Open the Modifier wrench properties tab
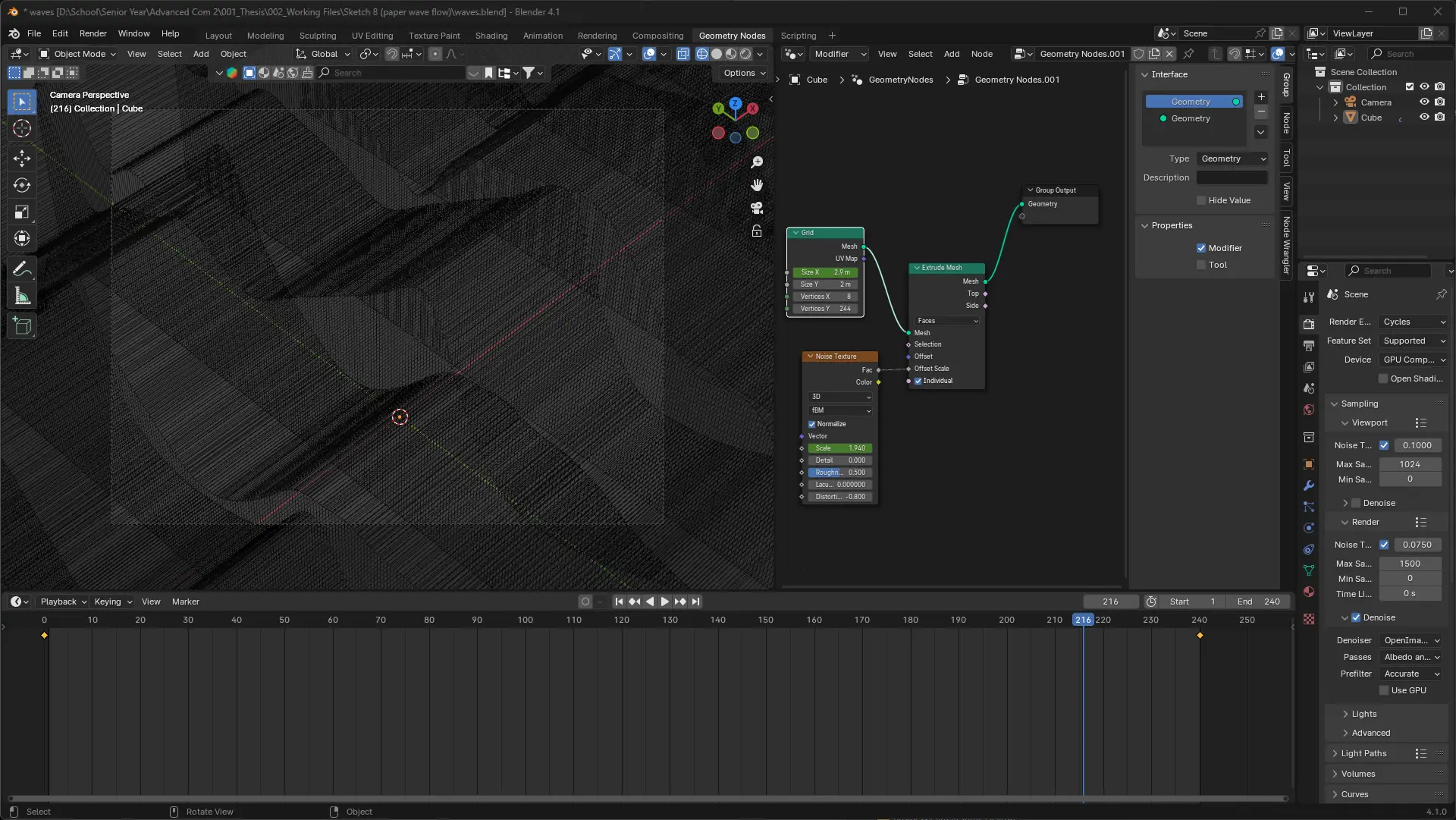Screen dimensions: 1456x820 (x=1309, y=485)
